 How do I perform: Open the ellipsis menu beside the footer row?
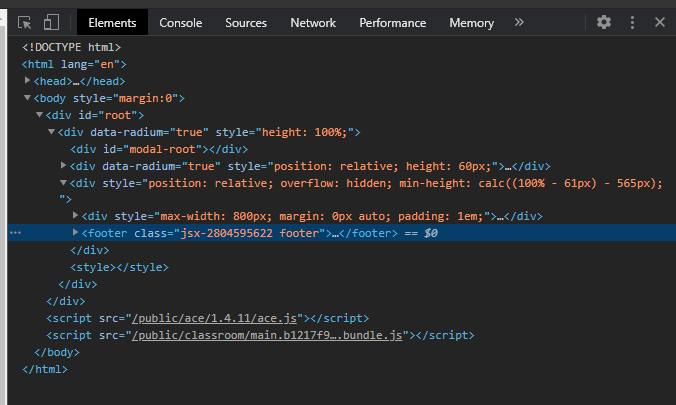coord(15,233)
